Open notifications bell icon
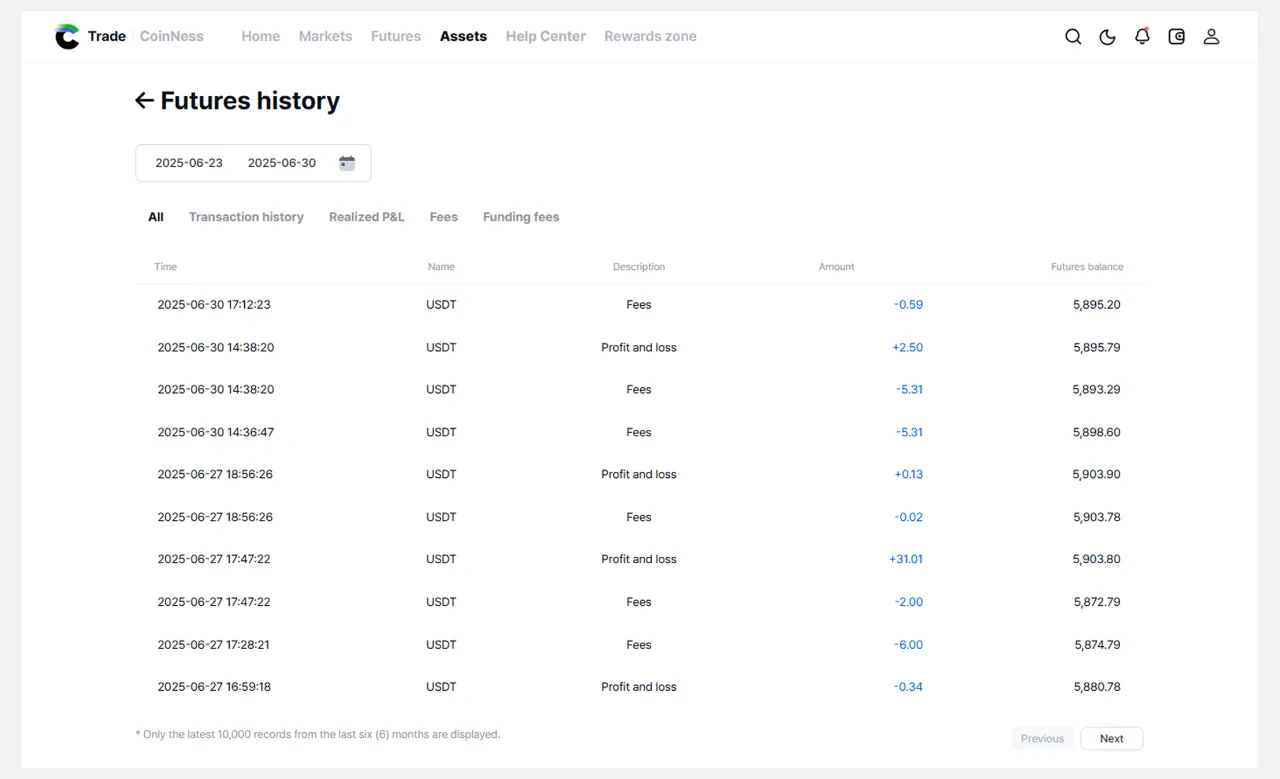The image size is (1280, 779). pos(1142,37)
